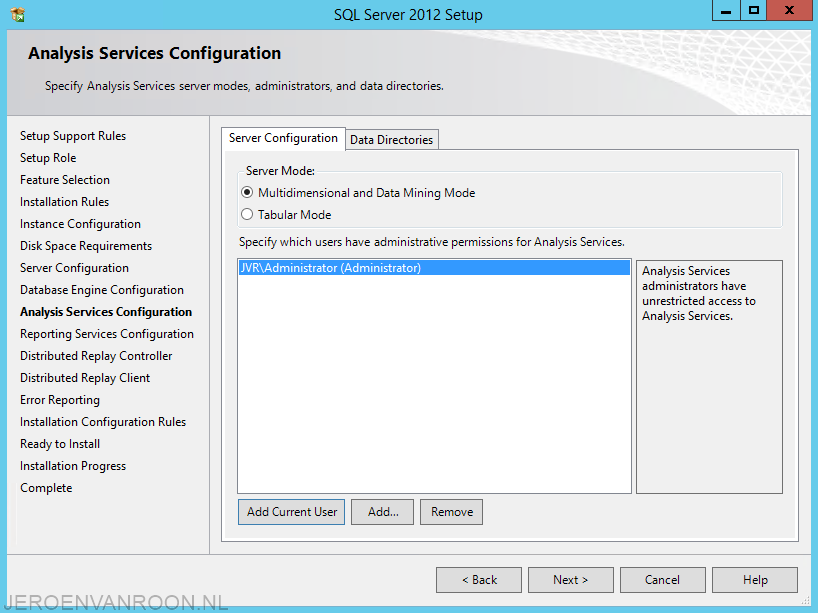Viewport: 818px width, 613px height.
Task: Click the Feature Selection step in sidebar
Action: (x=65, y=179)
